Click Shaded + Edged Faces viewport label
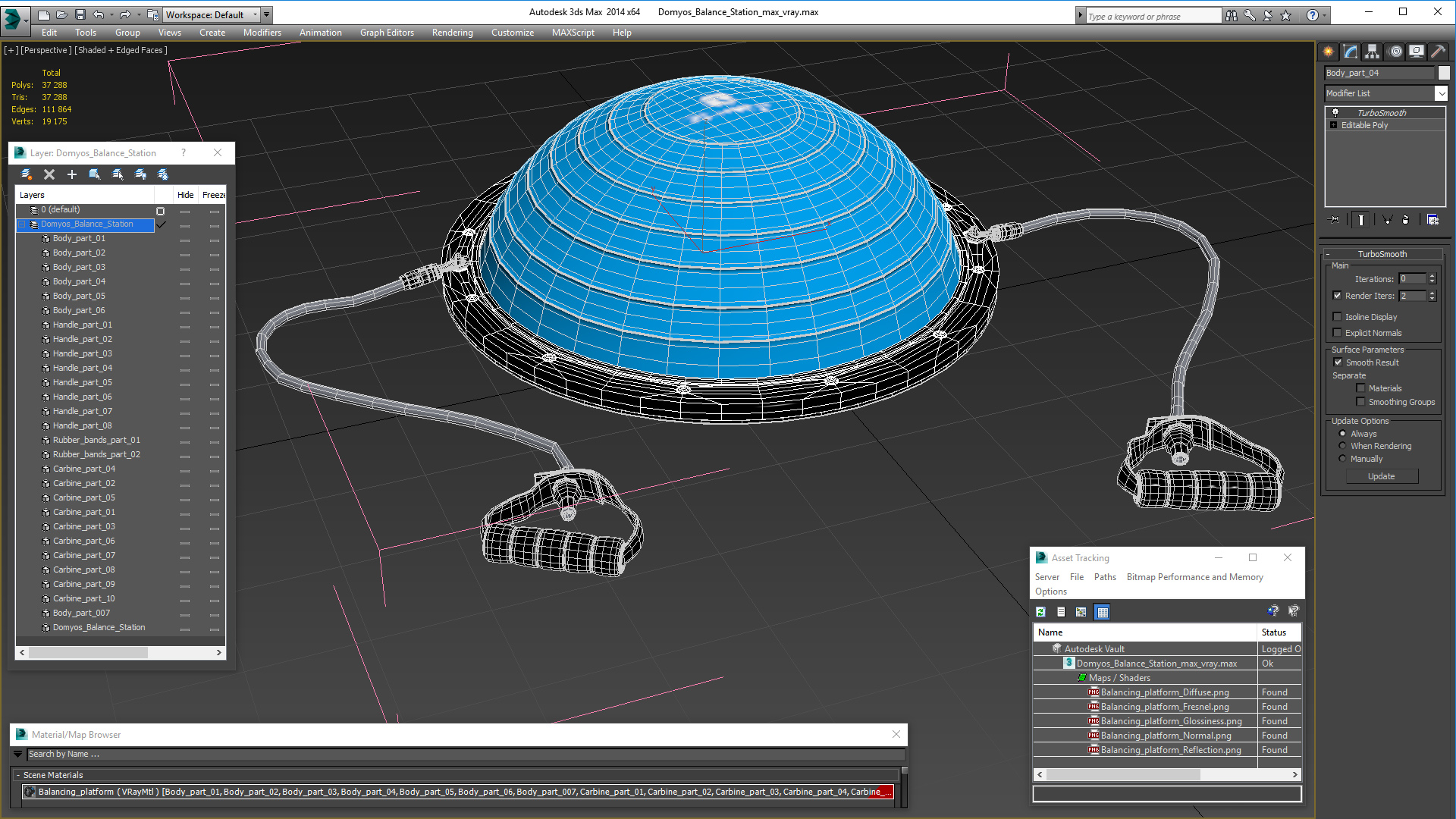The height and width of the screenshot is (819, 1456). point(121,50)
